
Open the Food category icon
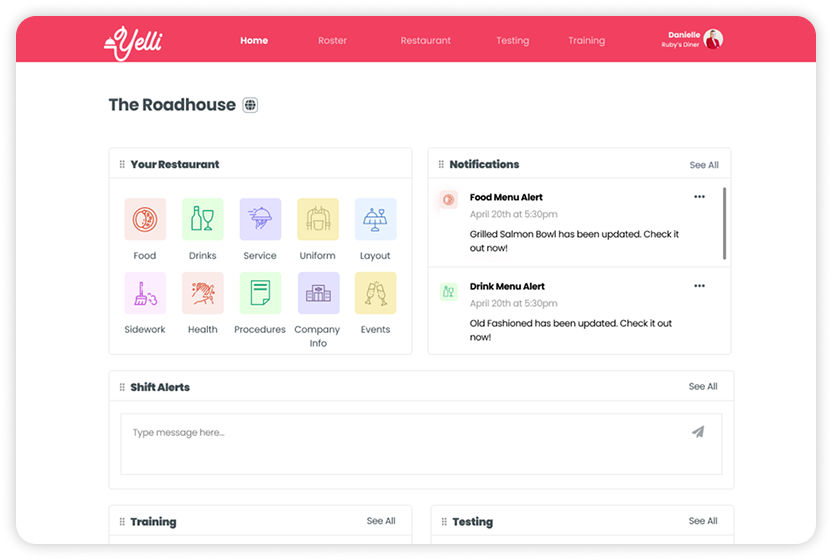click(x=145, y=219)
